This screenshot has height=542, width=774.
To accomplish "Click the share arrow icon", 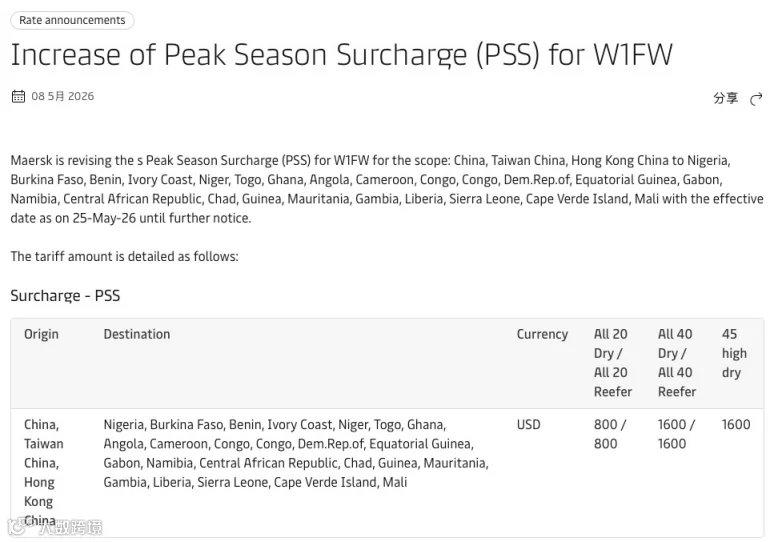I will click(756, 99).
